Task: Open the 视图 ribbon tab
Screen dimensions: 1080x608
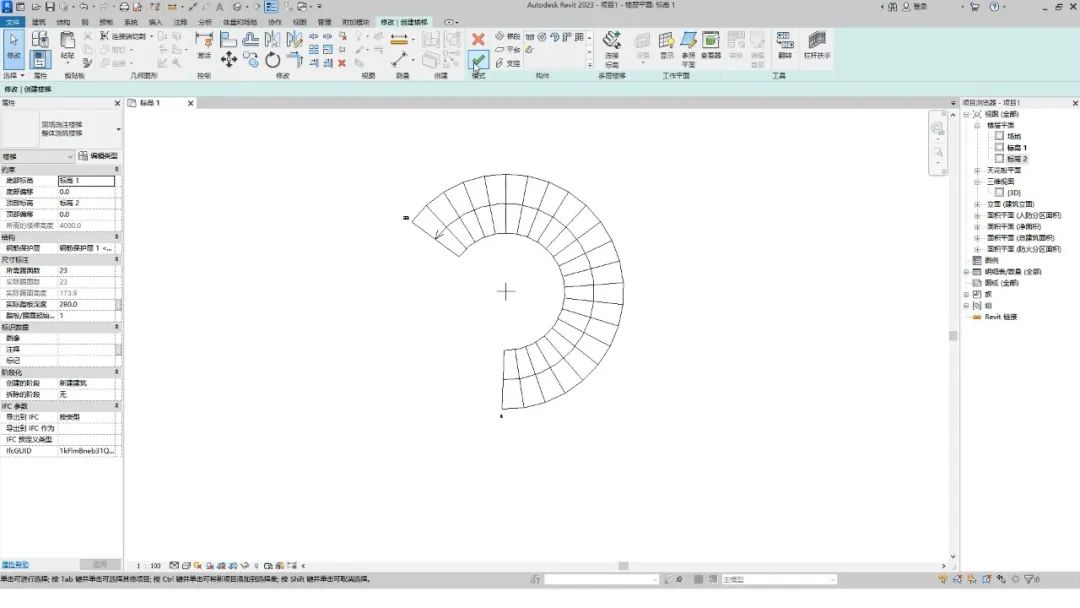Action: click(x=300, y=22)
